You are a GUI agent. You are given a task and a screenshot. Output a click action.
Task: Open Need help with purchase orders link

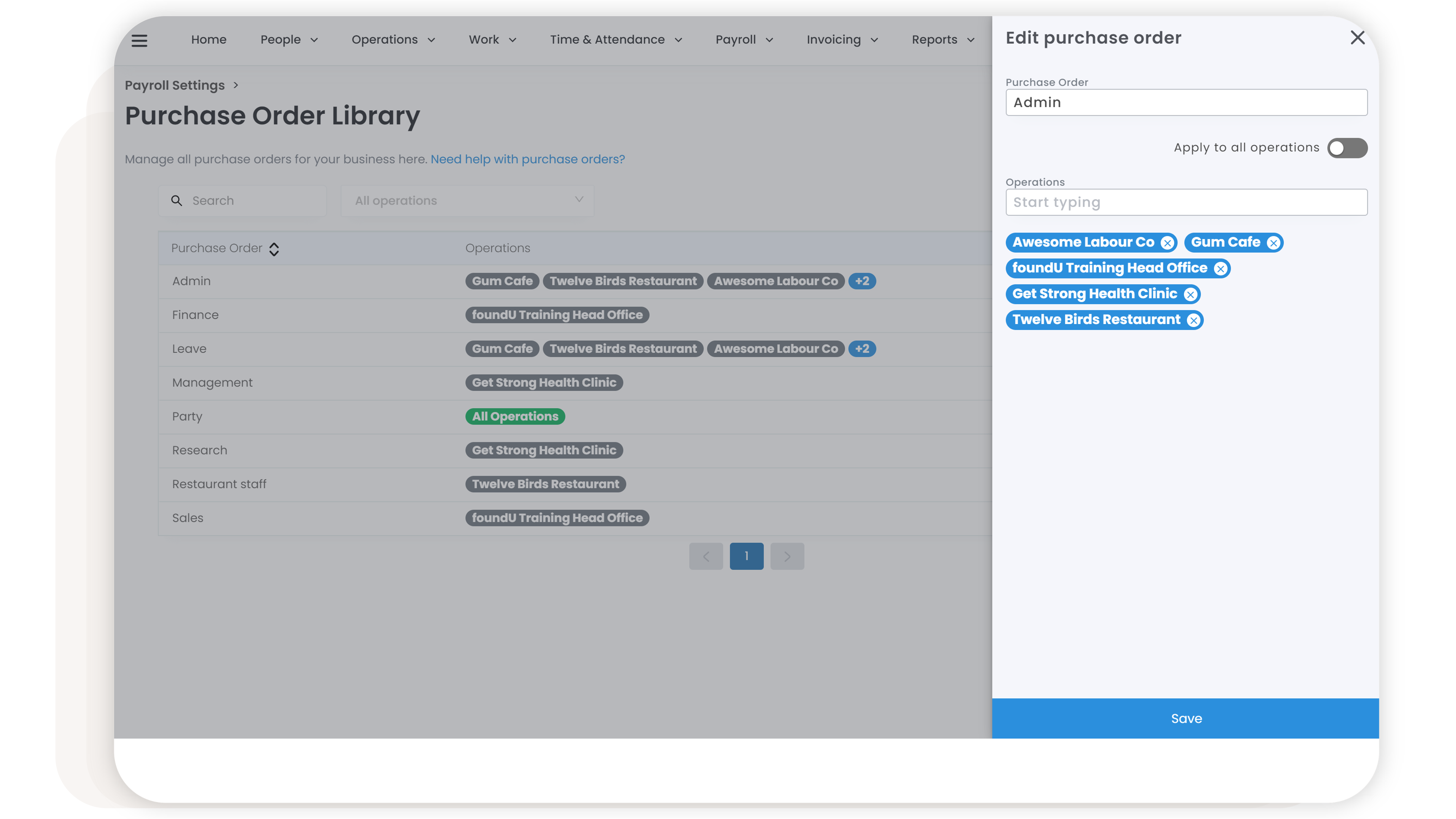(x=527, y=159)
